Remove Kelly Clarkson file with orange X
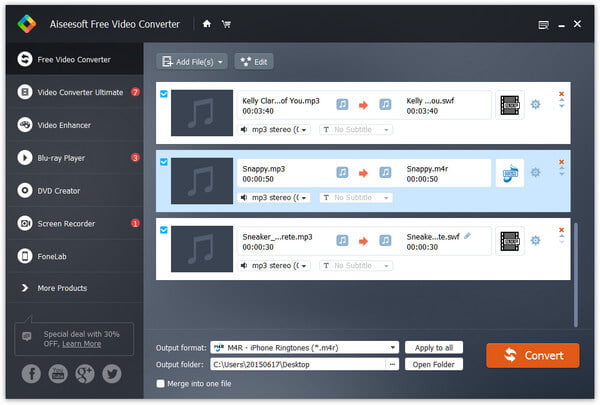 [561, 94]
